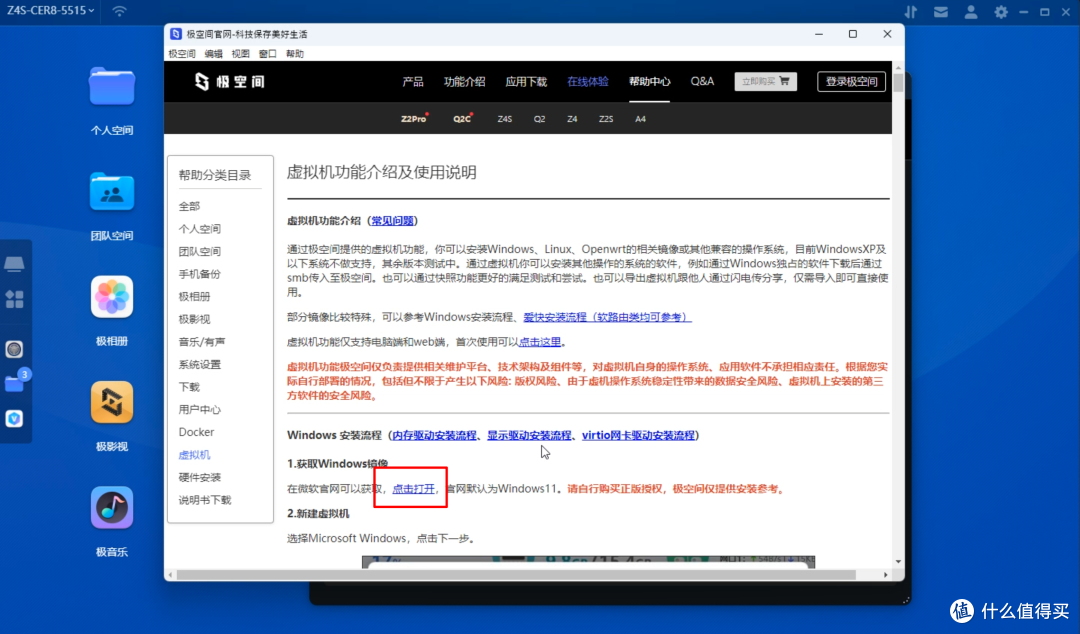
Task: Launch the 极相册 photo app icon
Action: 112,297
